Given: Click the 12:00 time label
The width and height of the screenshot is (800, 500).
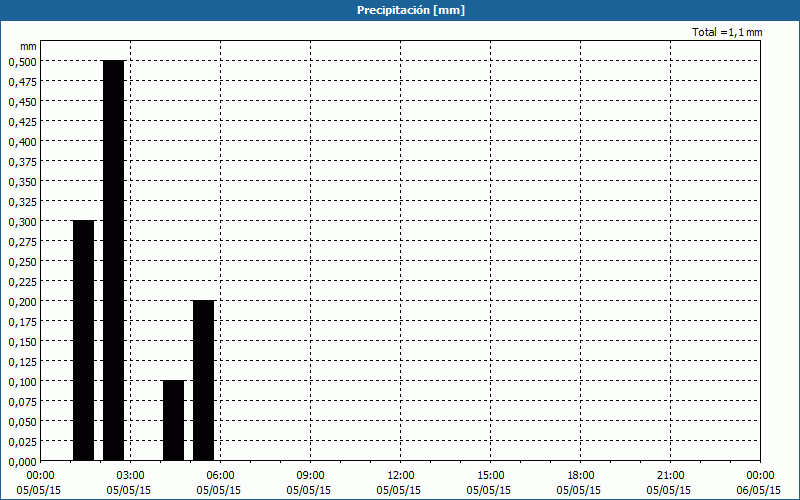Looking at the screenshot, I should (x=401, y=476).
